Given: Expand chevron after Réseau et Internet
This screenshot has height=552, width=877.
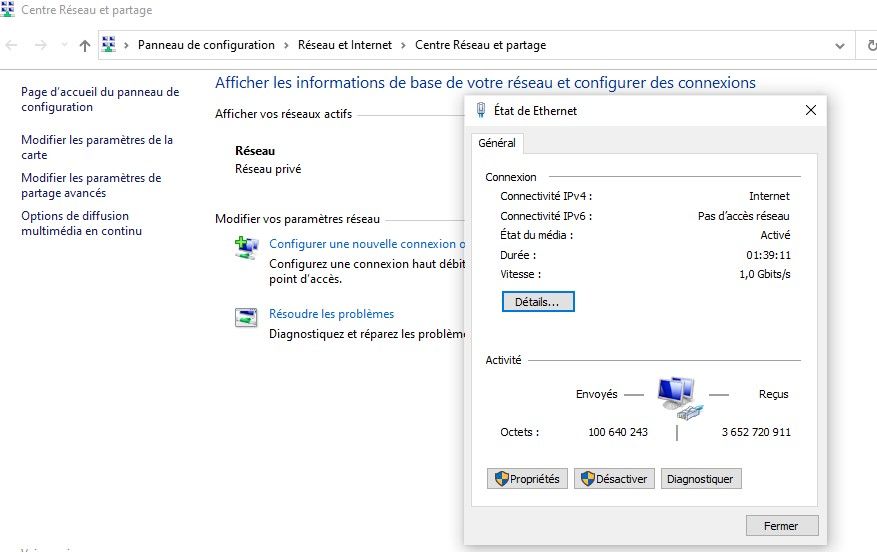Looking at the screenshot, I should [x=403, y=45].
